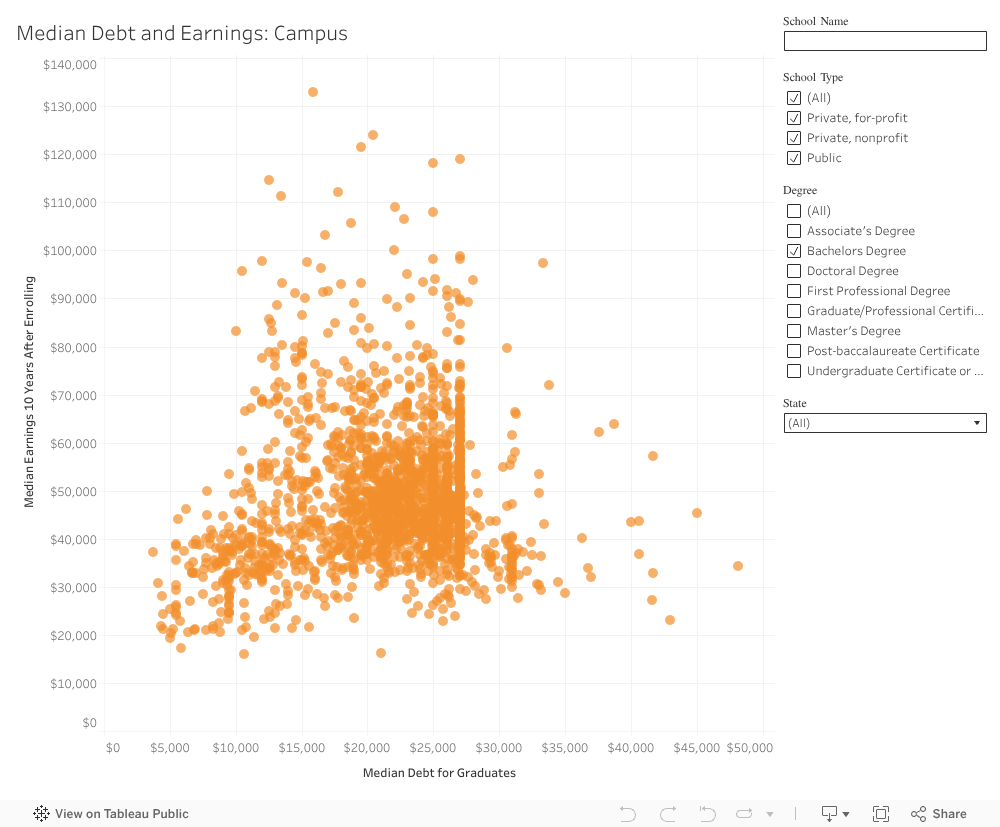This screenshot has height=827, width=1000.
Task: Click the Share icon at bottom right
Action: click(916, 813)
